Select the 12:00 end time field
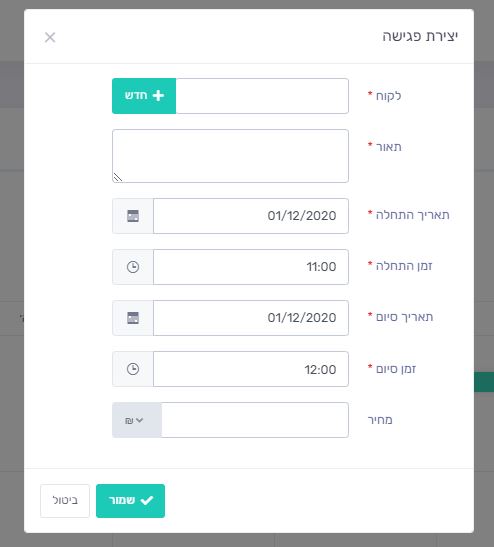The width and height of the screenshot is (494, 547). click(x=251, y=369)
